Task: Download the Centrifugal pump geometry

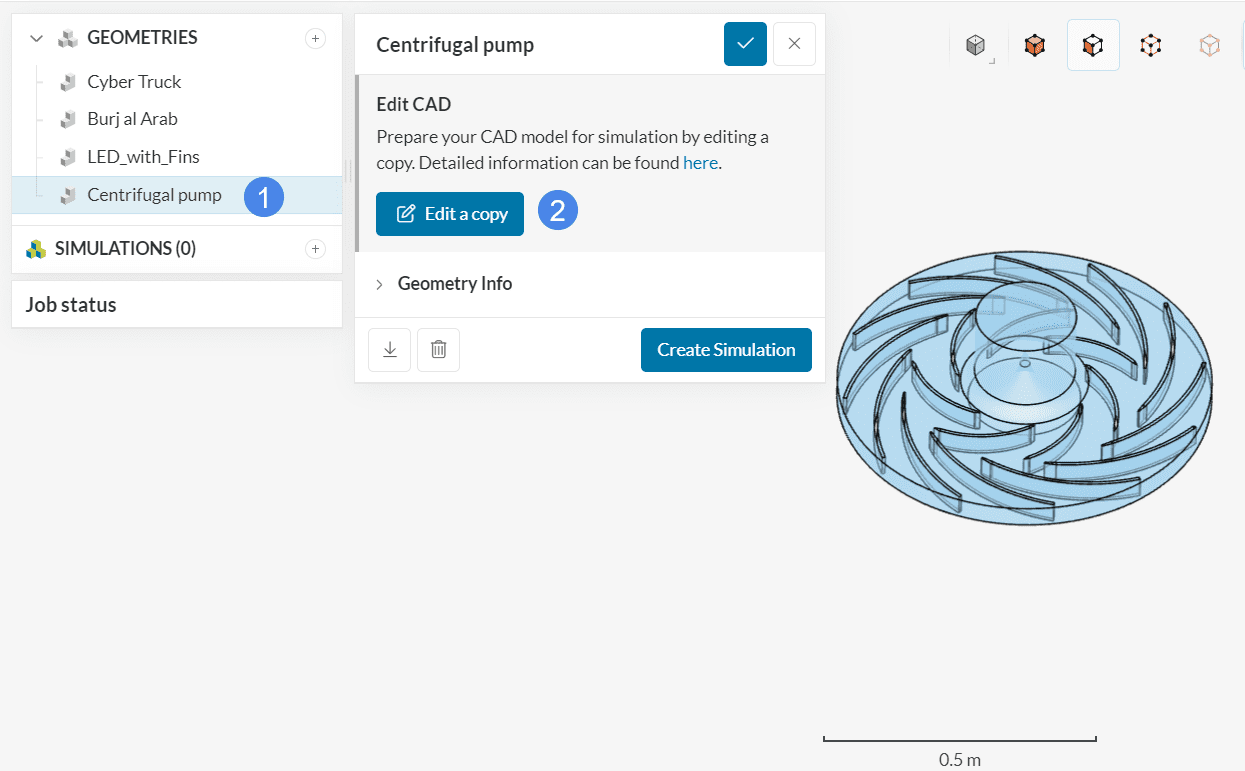Action: coord(390,350)
